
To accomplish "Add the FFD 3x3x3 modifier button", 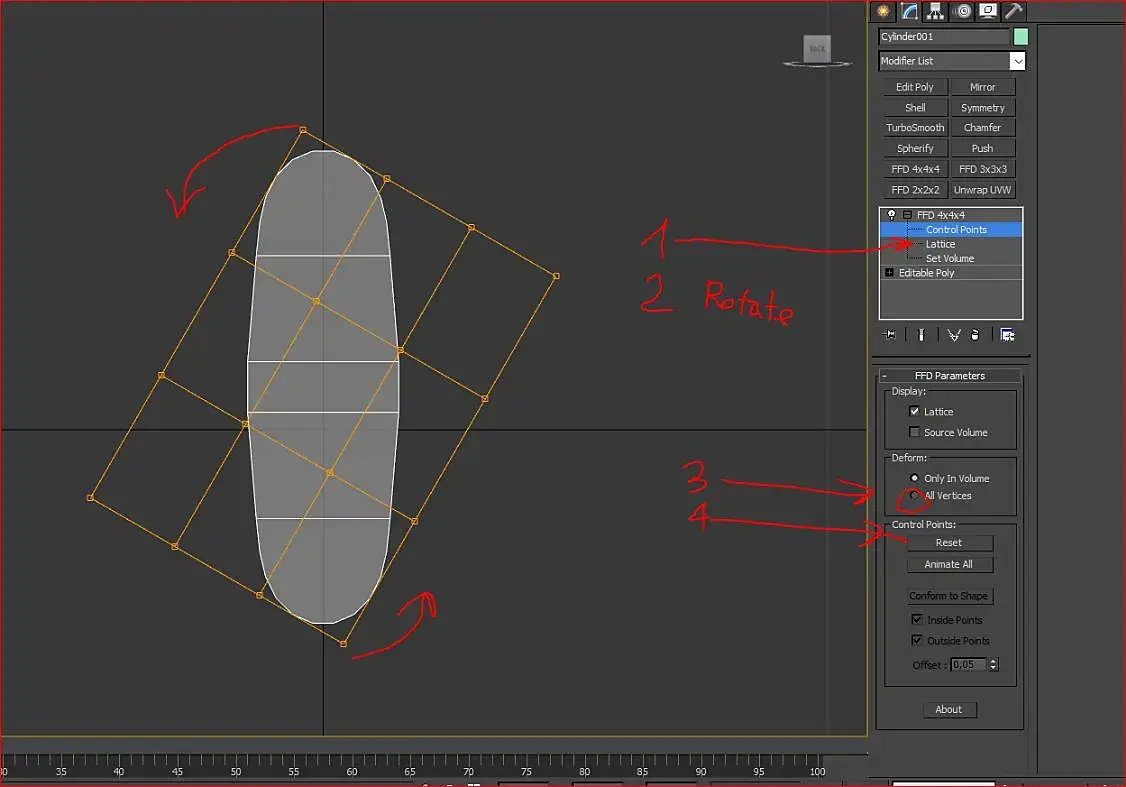I will click(982, 169).
